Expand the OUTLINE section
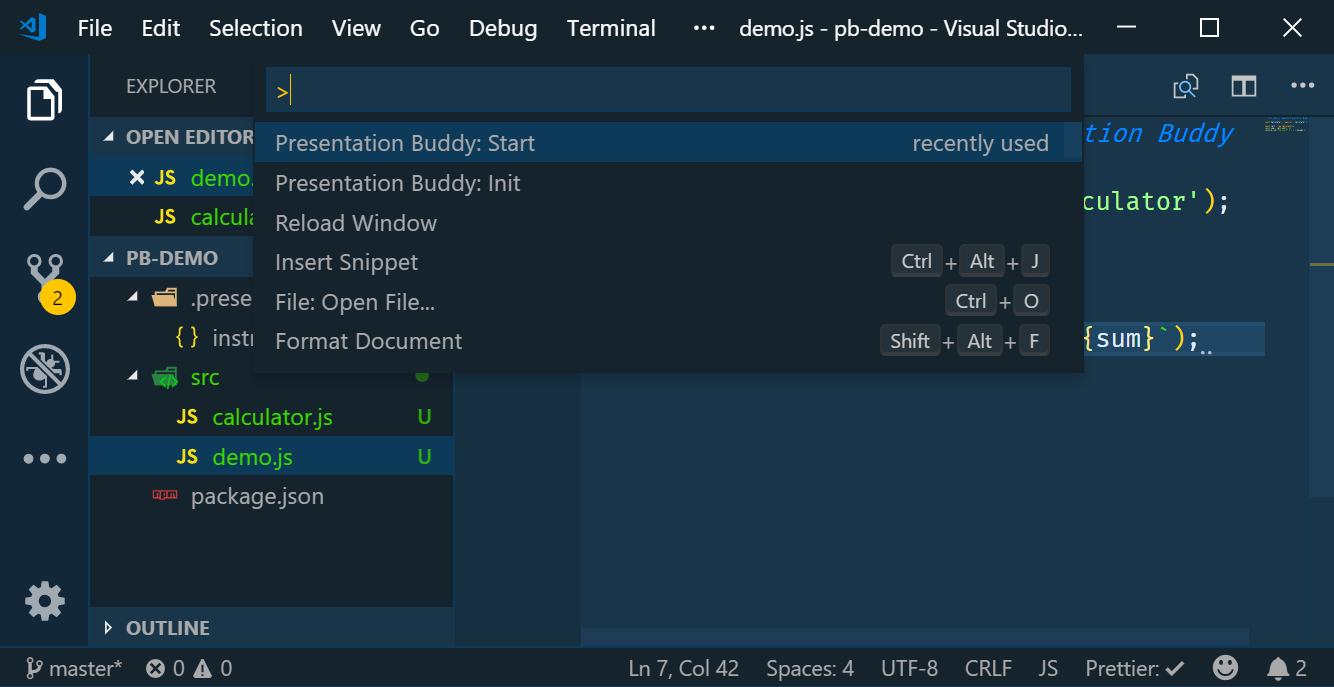This screenshot has height=687, width=1334. pyautogui.click(x=109, y=628)
